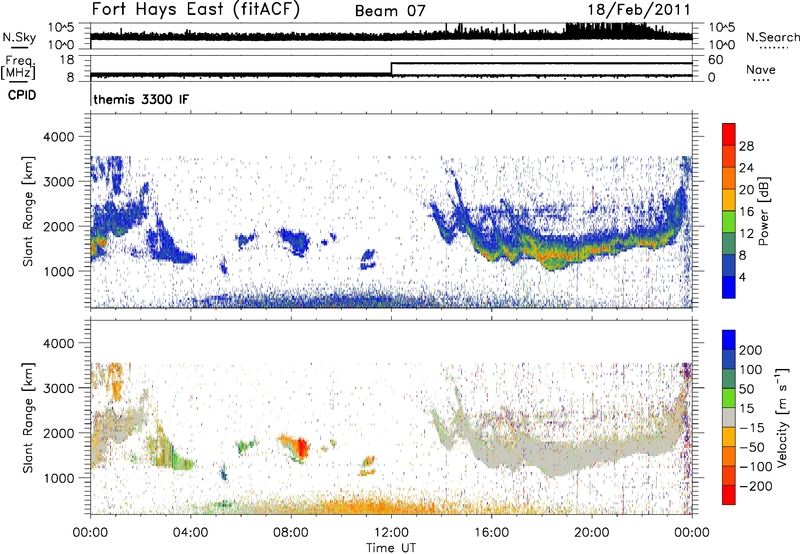This screenshot has height=554, width=800.
Task: Click the date '18/Feb/2011'
Action: click(x=639, y=9)
